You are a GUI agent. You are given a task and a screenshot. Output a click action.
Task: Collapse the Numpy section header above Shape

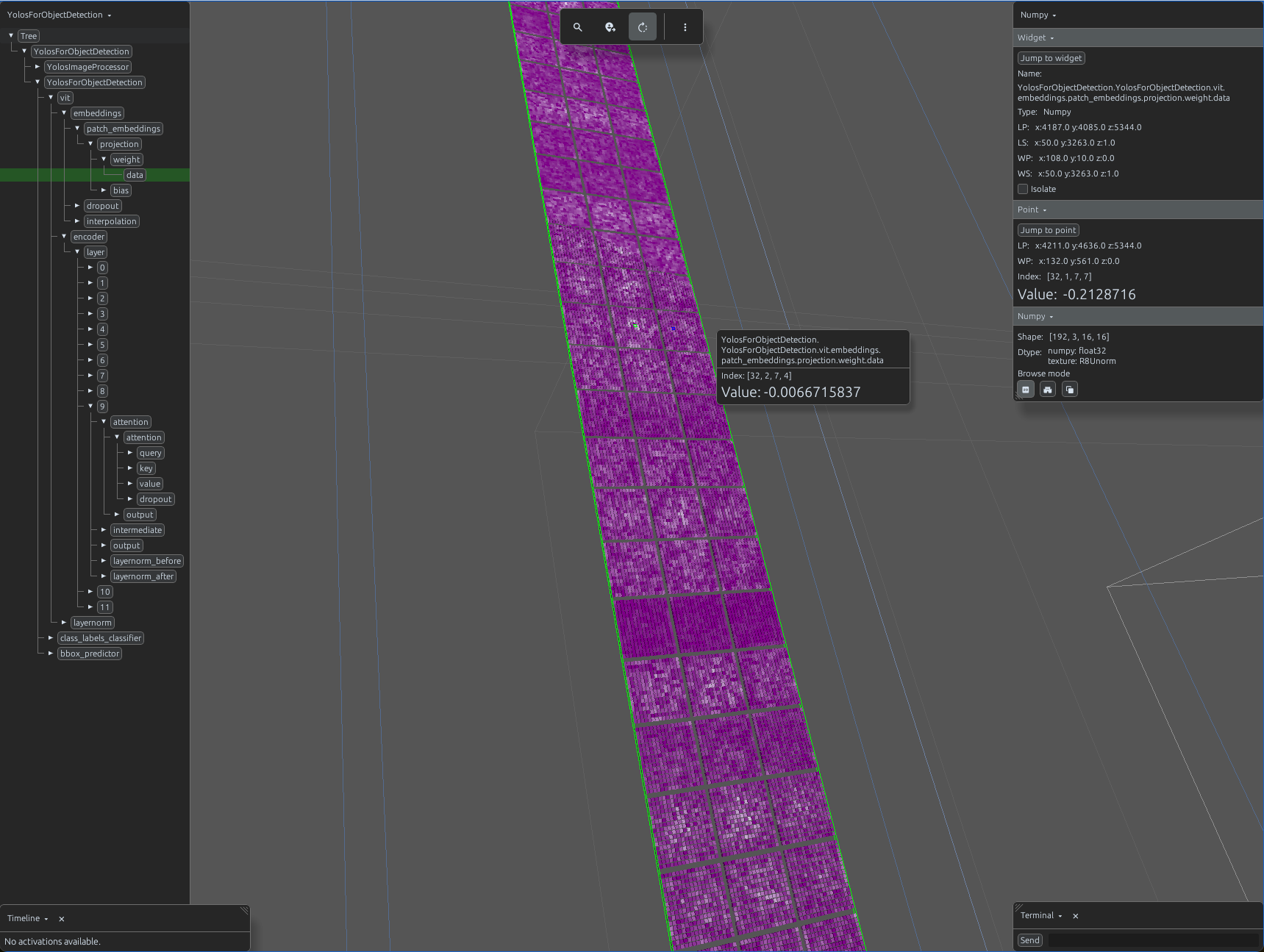(x=1035, y=316)
